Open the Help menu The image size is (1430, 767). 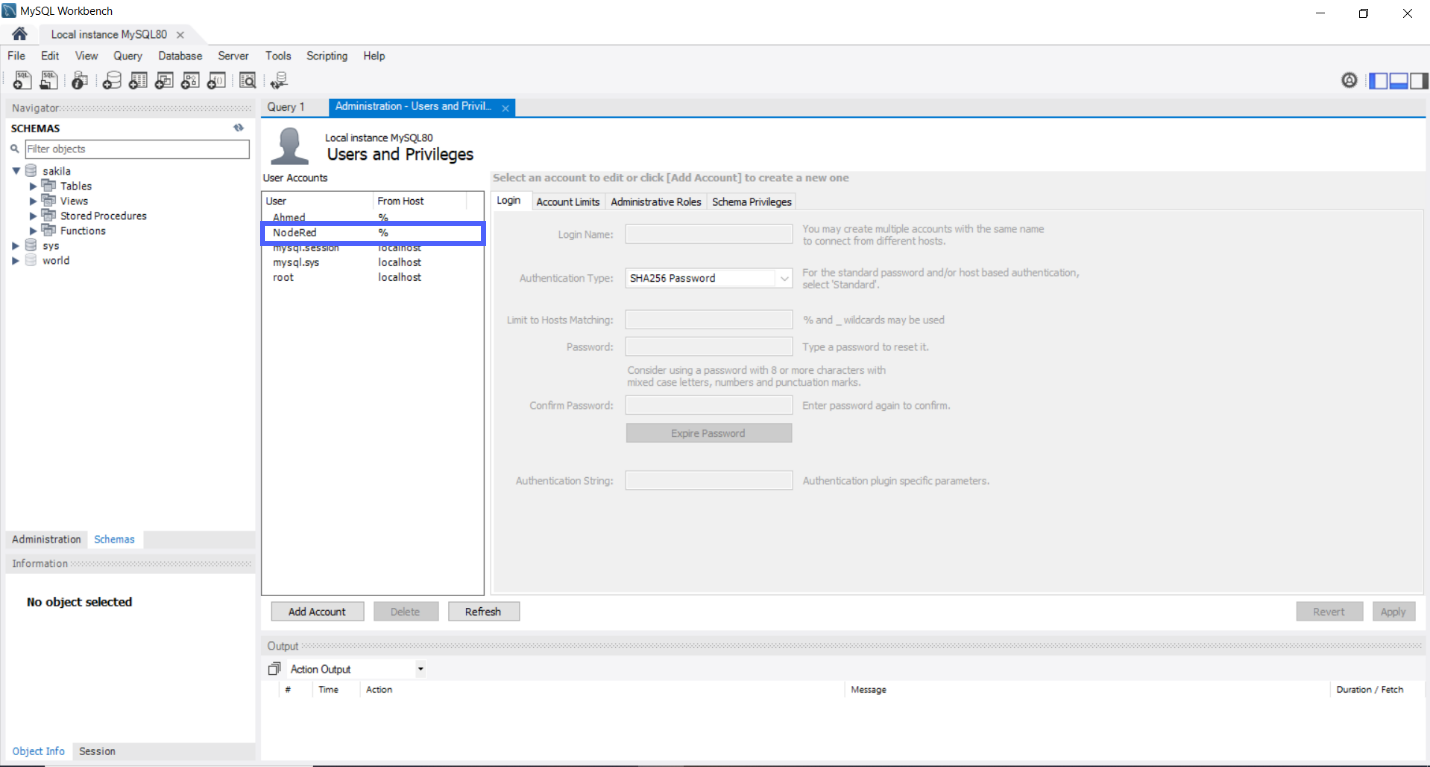pos(374,56)
